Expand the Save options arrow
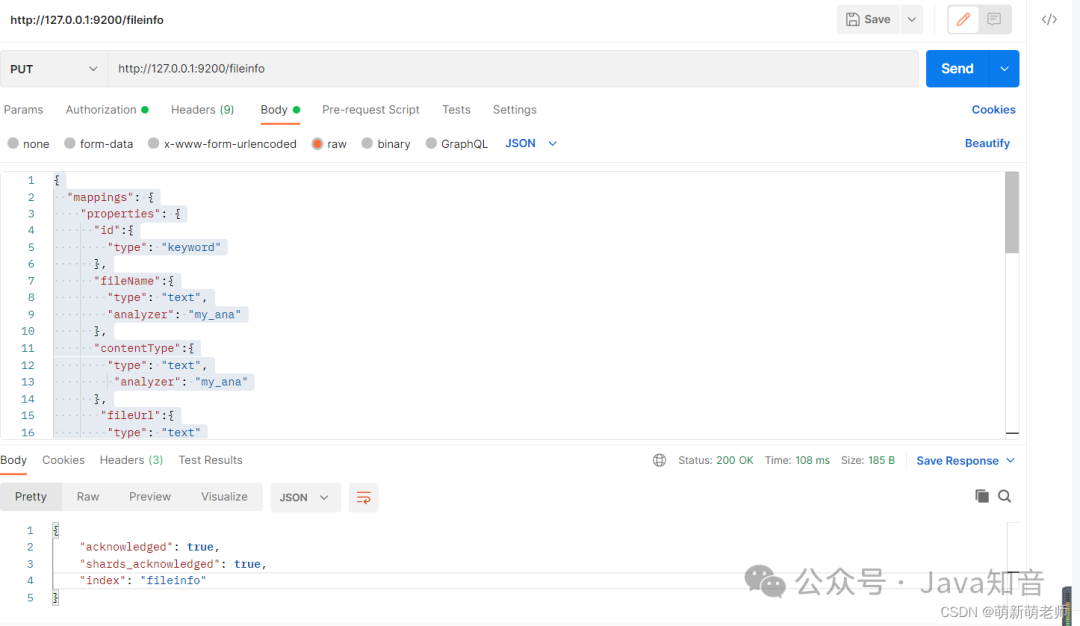1080x626 pixels. (x=911, y=19)
